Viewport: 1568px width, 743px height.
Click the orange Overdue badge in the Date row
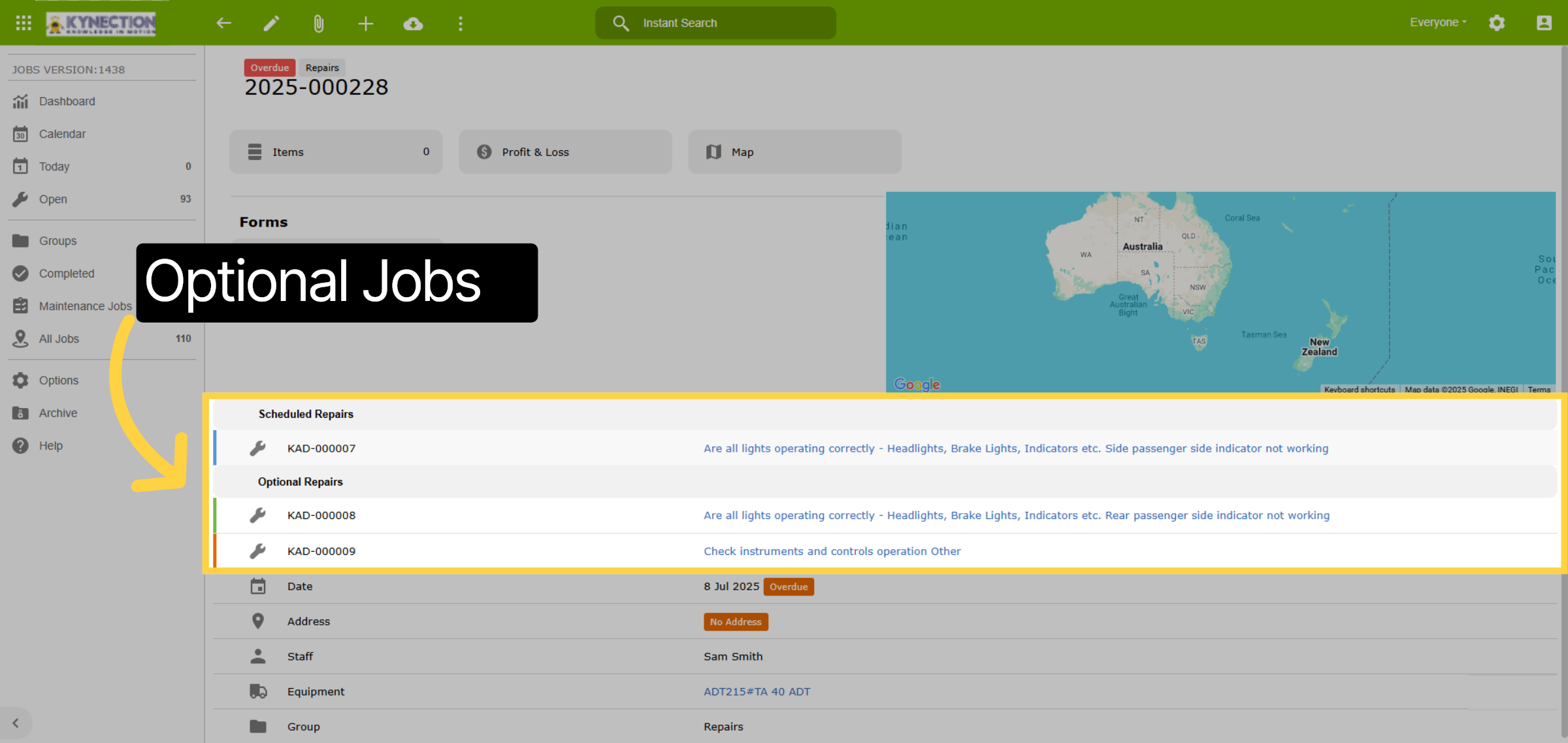click(789, 586)
